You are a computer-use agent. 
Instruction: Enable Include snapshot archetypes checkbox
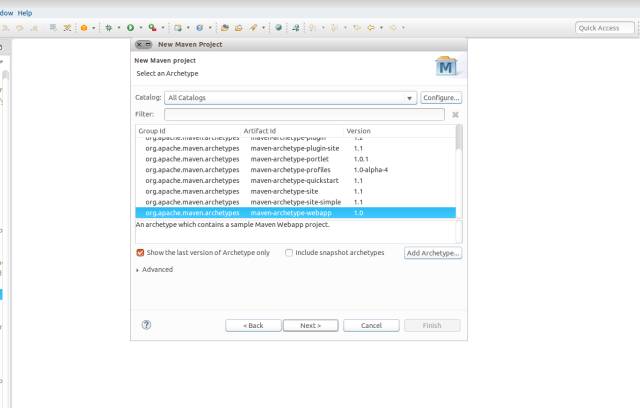[289, 253]
